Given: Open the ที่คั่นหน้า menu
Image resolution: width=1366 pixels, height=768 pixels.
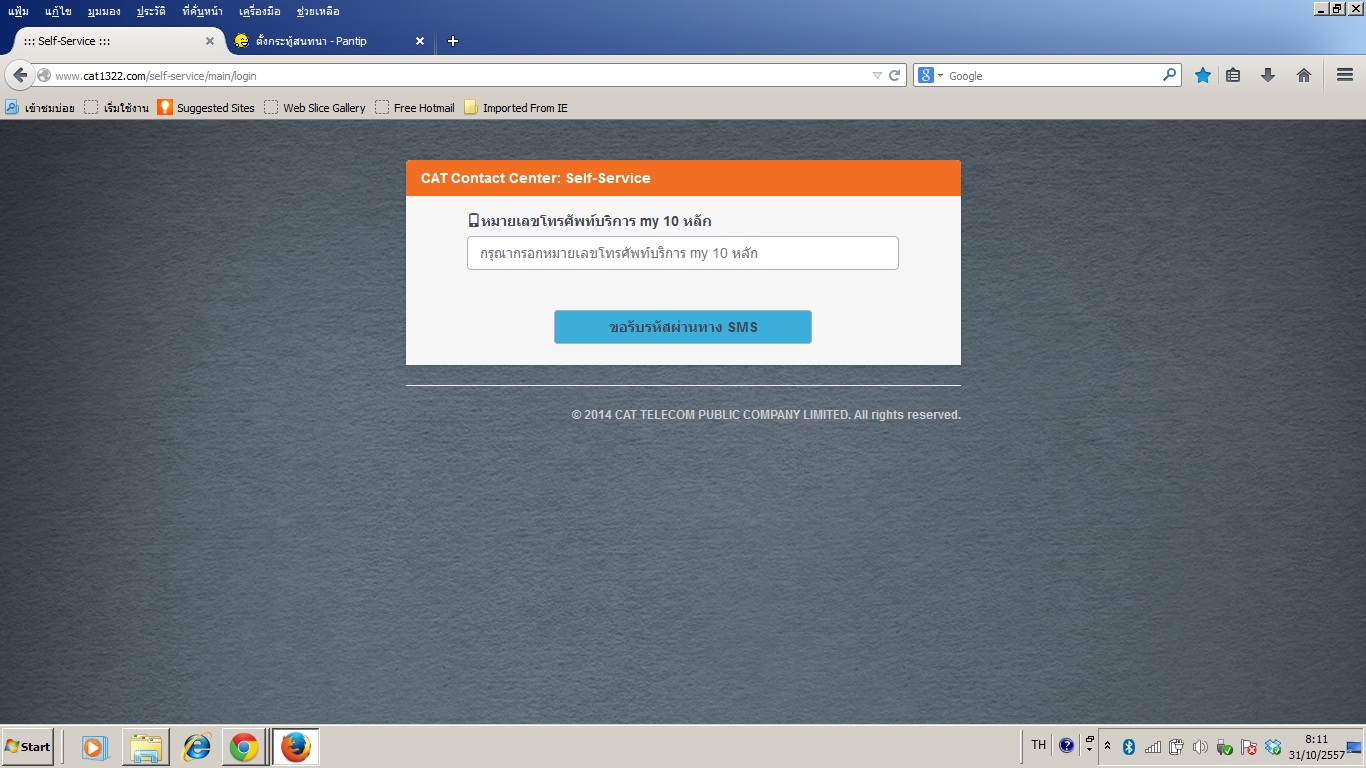Looking at the screenshot, I should click(202, 11).
